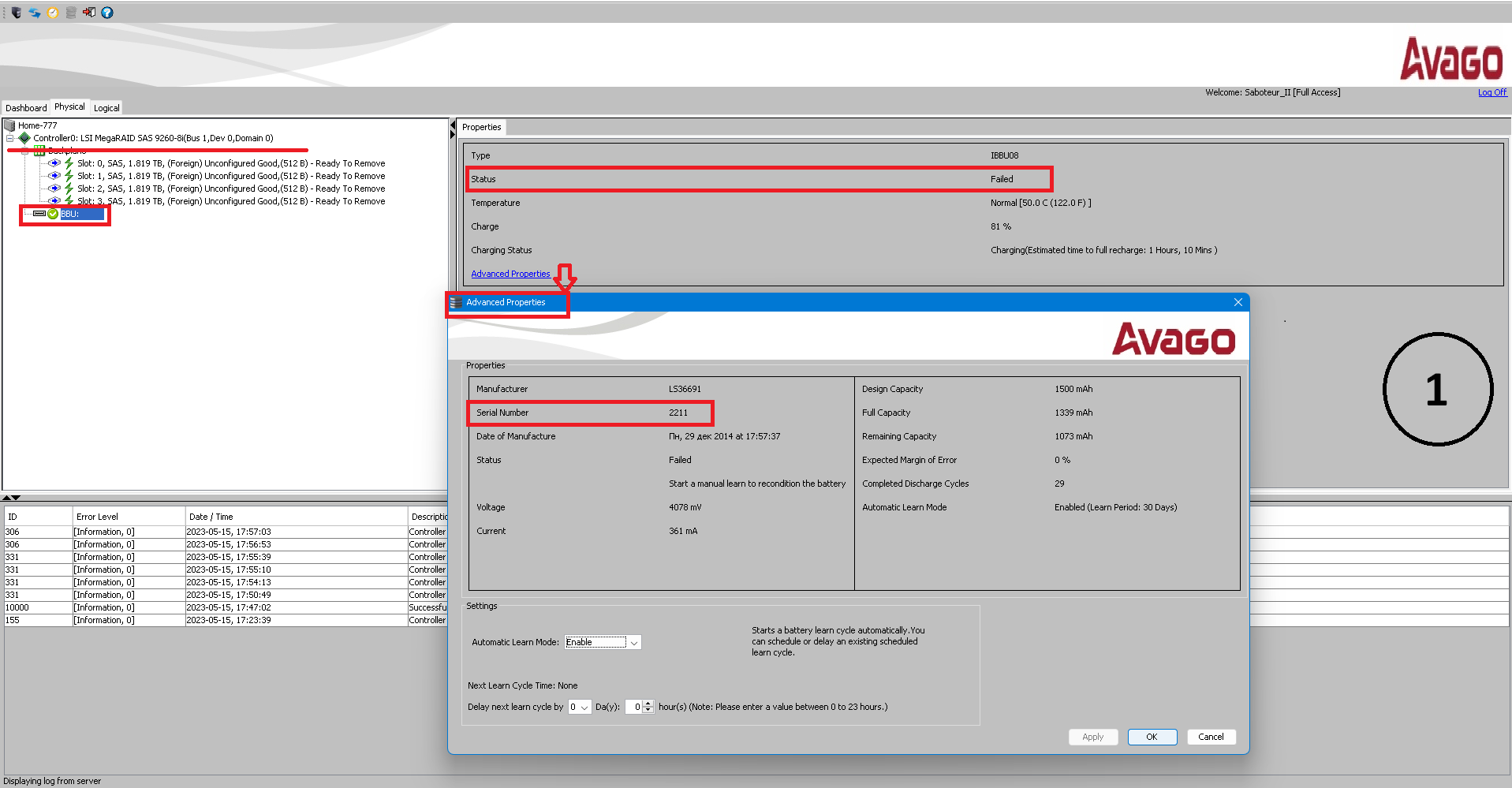Image resolution: width=1512 pixels, height=788 pixels.
Task: Click the blue arrow drive icon for Slot 0
Action: tap(54, 163)
